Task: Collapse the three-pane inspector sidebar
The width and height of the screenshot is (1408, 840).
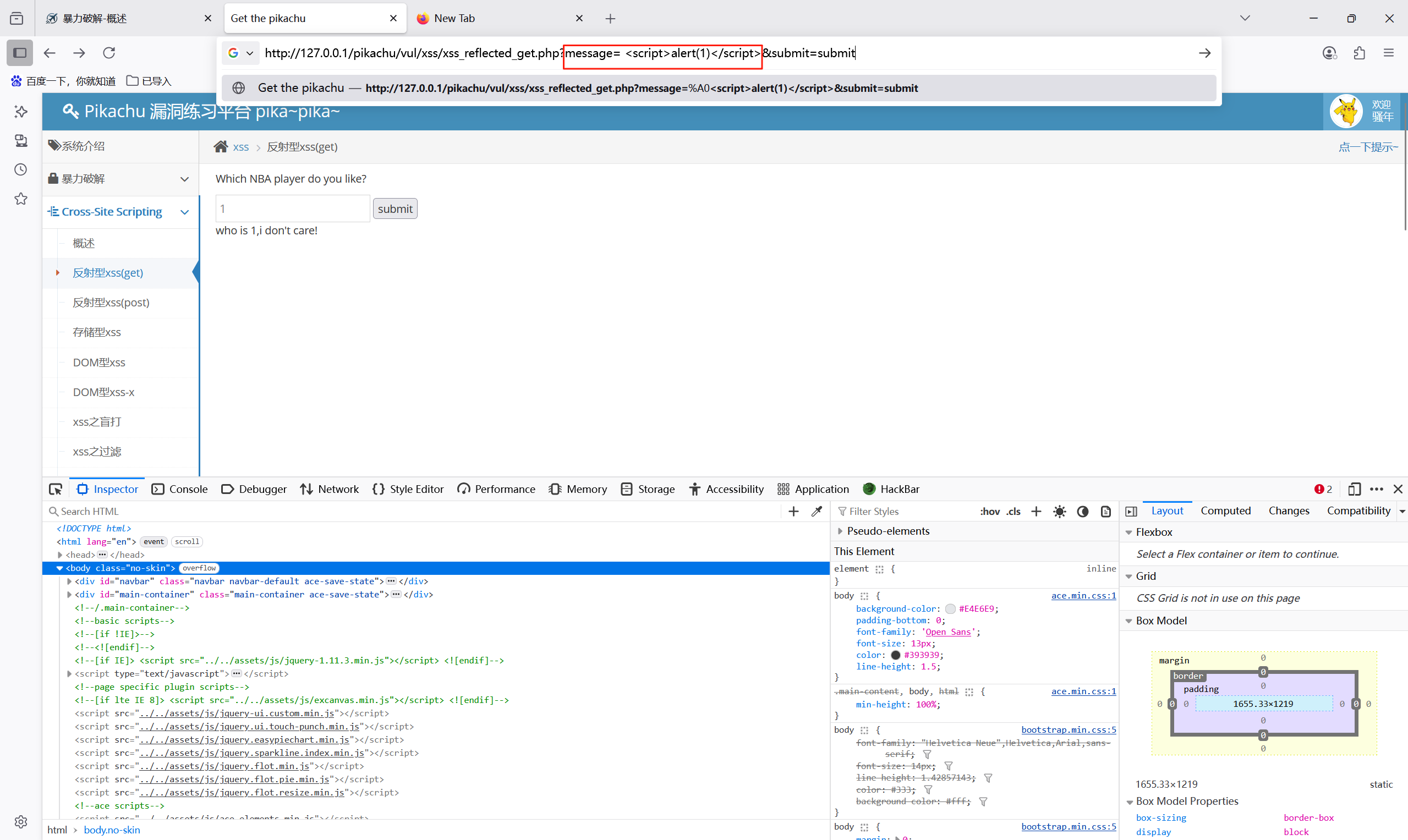Action: click(1131, 511)
